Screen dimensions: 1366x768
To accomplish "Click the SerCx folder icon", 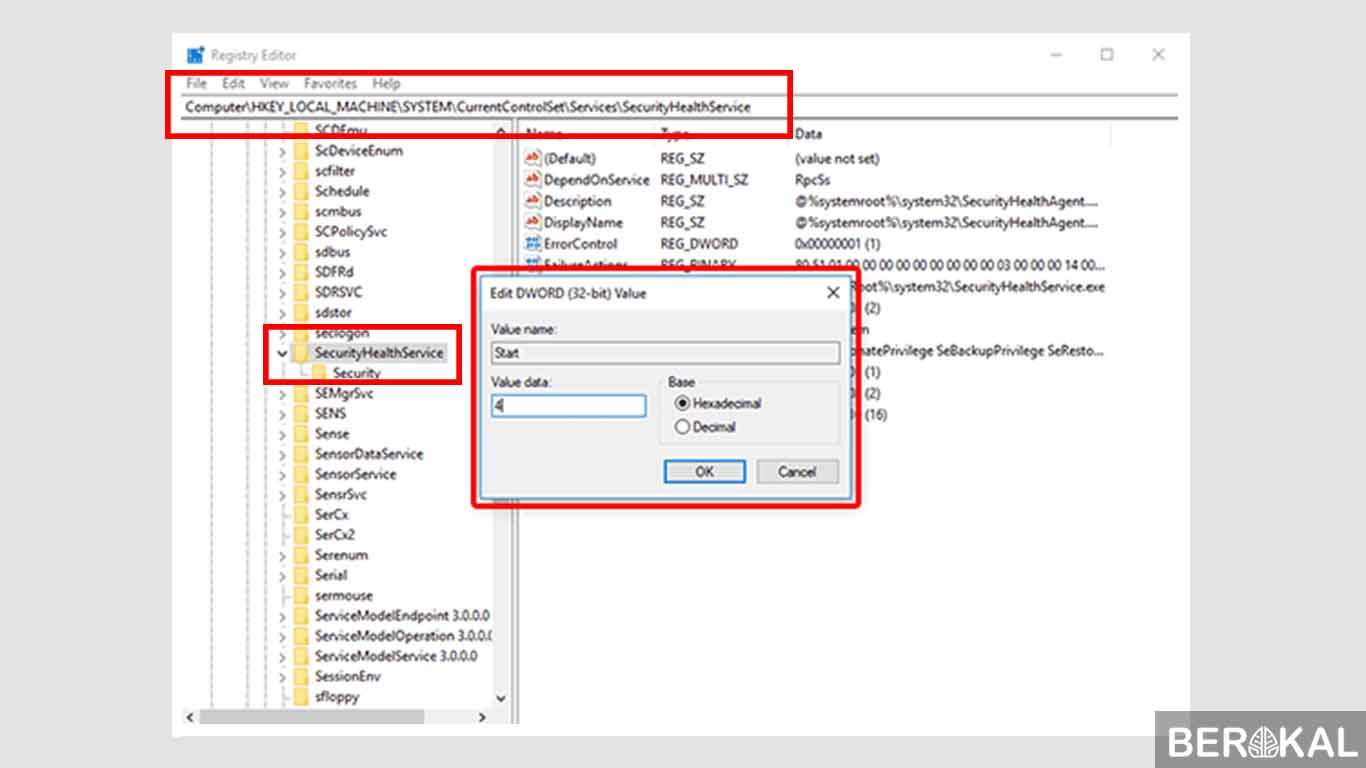I will pos(301,515).
